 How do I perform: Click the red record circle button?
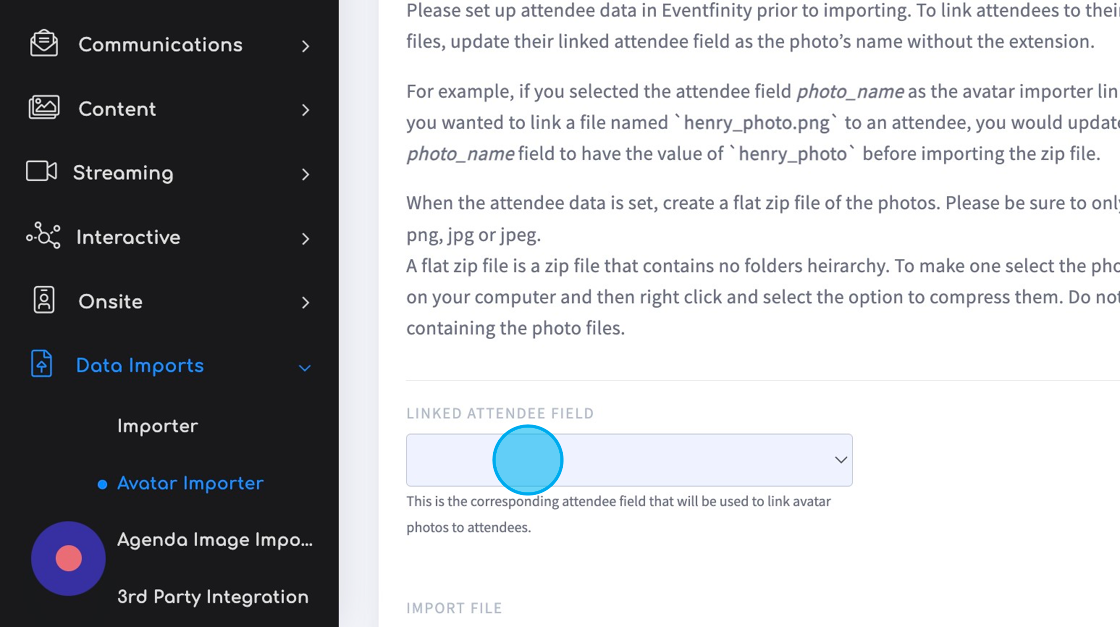(x=69, y=558)
